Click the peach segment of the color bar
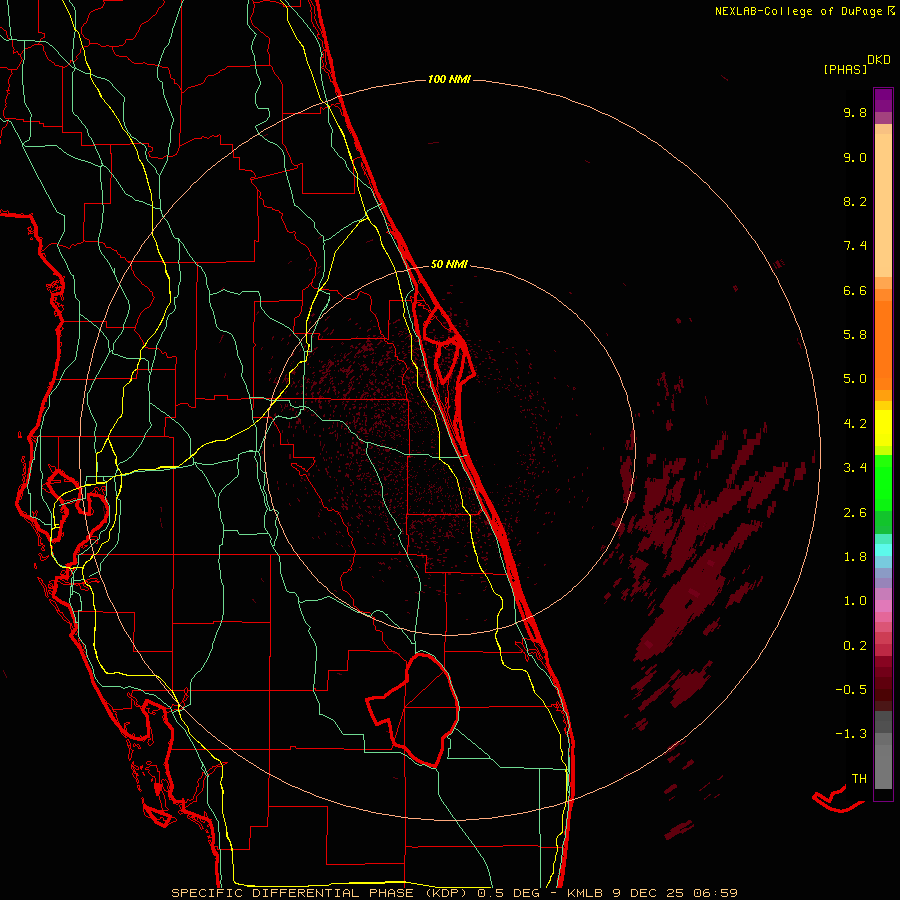This screenshot has height=900, width=900. tap(883, 201)
